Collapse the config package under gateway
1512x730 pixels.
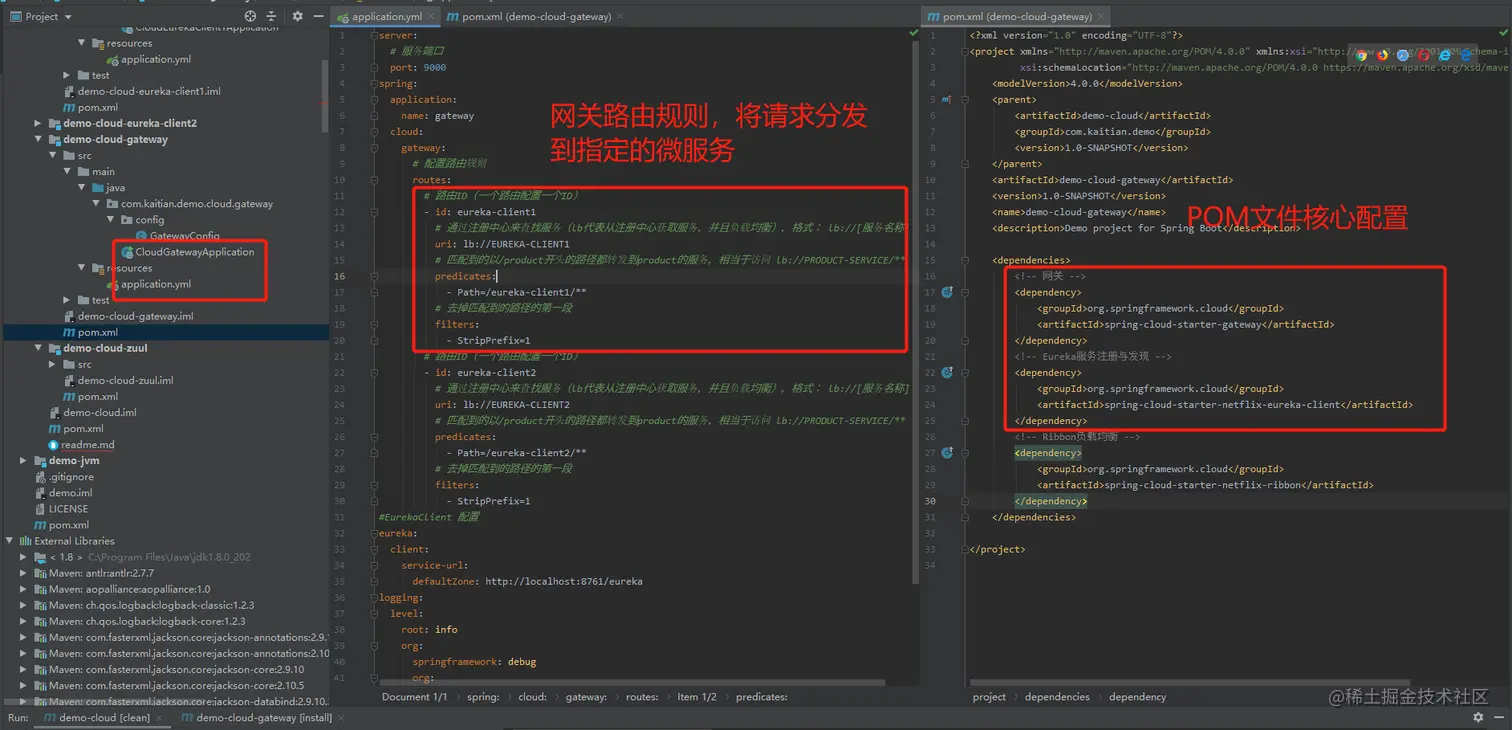point(112,220)
